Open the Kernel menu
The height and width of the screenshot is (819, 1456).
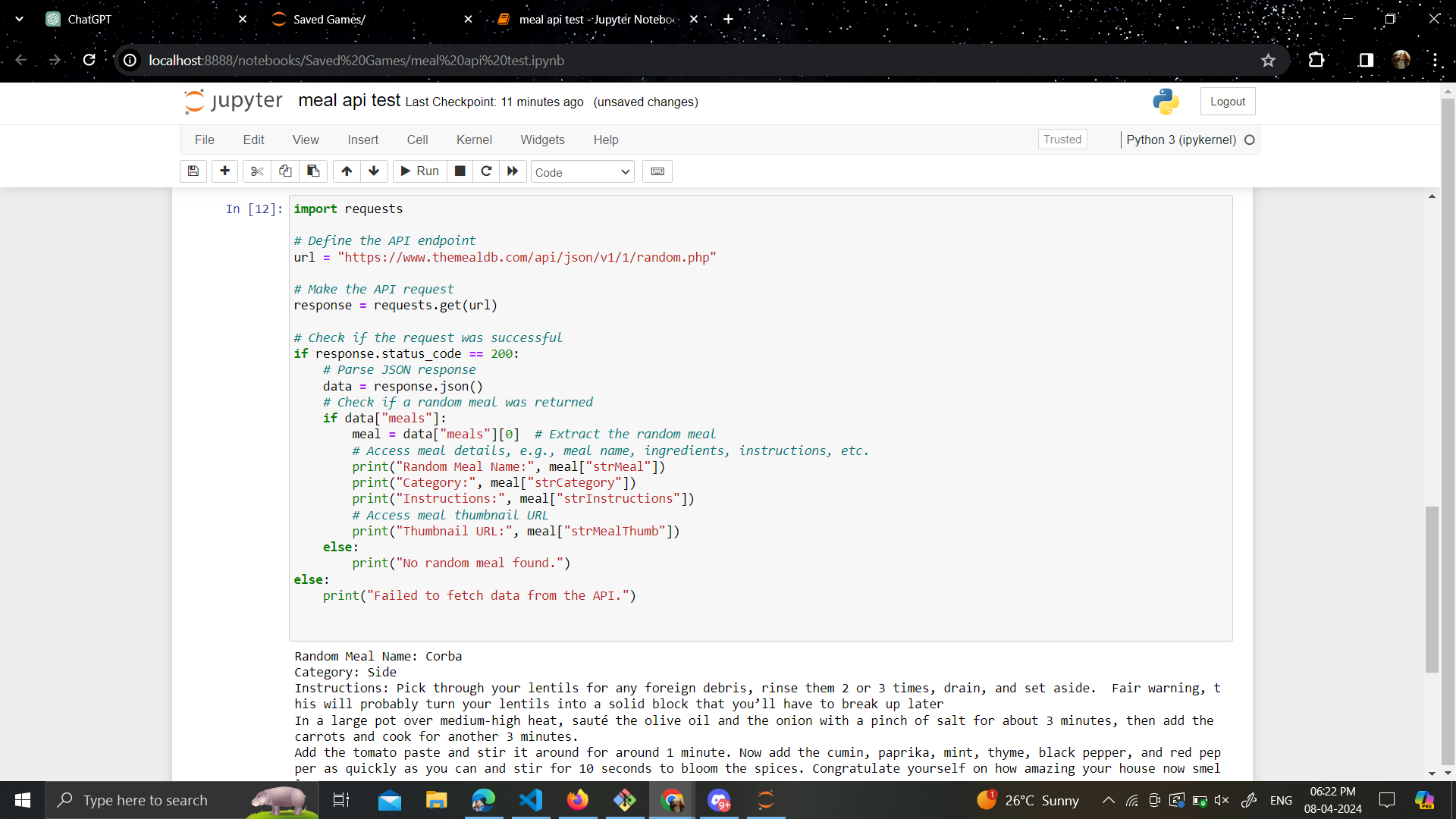474,140
